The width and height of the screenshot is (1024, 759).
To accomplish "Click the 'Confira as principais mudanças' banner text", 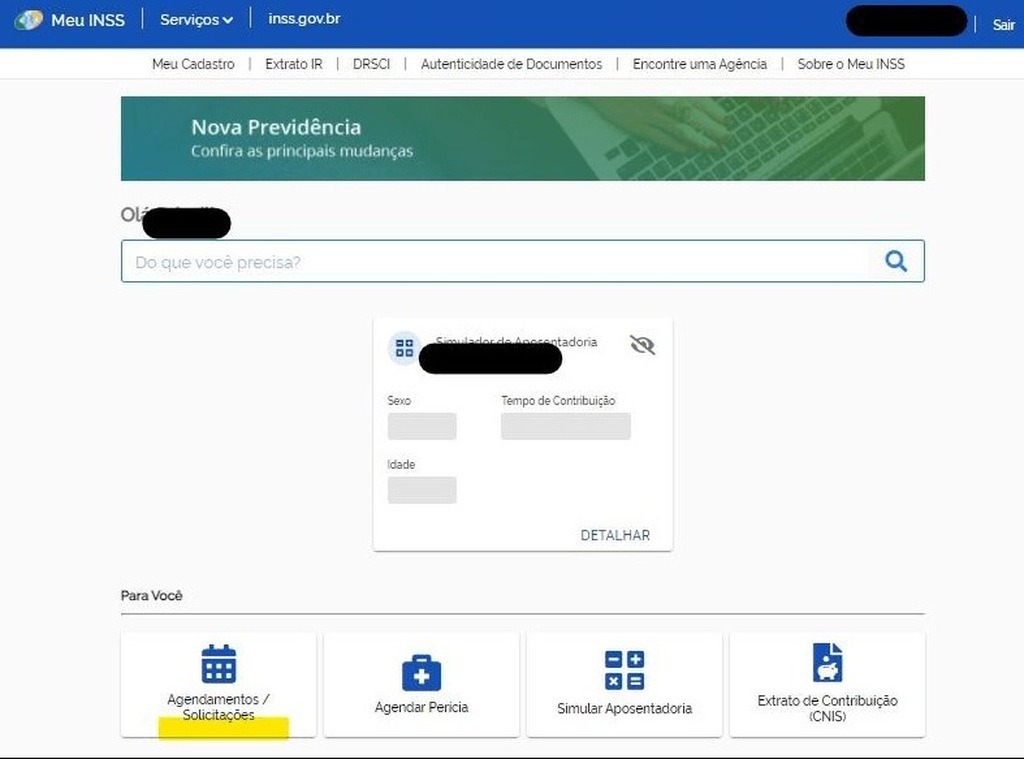I will coord(302,151).
